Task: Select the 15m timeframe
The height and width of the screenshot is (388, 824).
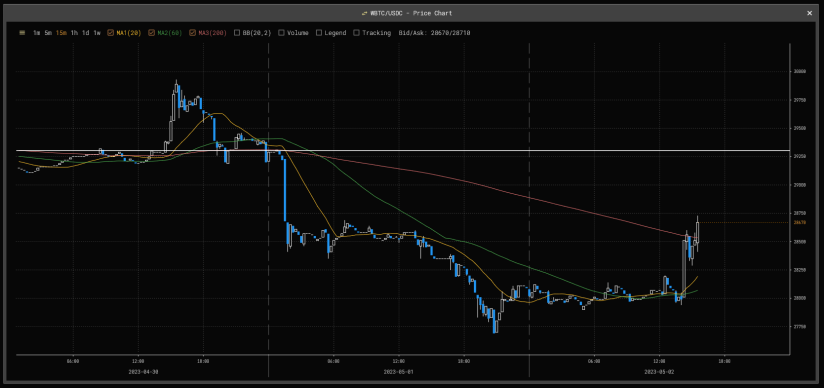Action: [x=61, y=33]
